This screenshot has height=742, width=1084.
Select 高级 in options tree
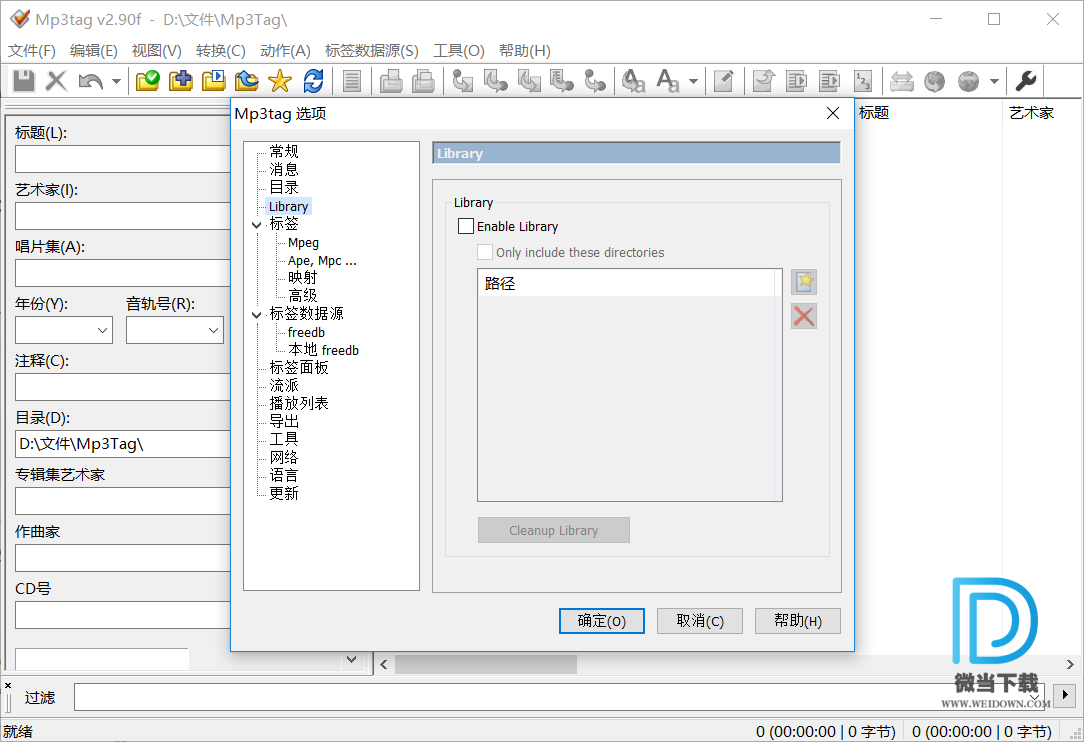[303, 295]
